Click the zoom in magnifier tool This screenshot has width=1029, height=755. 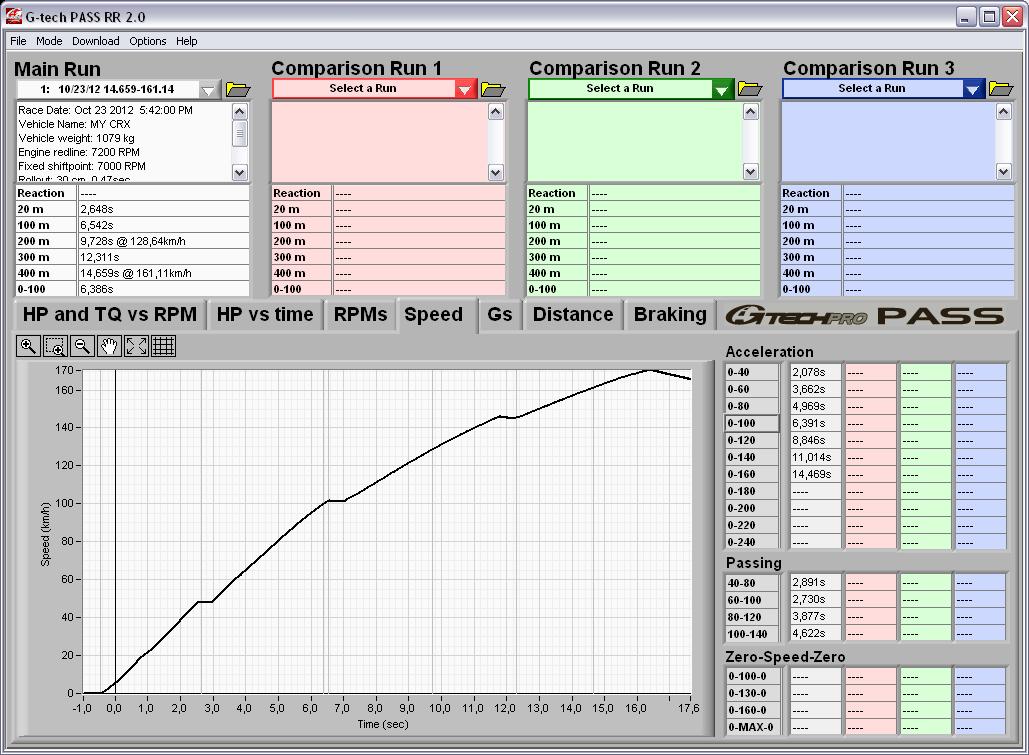(x=28, y=346)
